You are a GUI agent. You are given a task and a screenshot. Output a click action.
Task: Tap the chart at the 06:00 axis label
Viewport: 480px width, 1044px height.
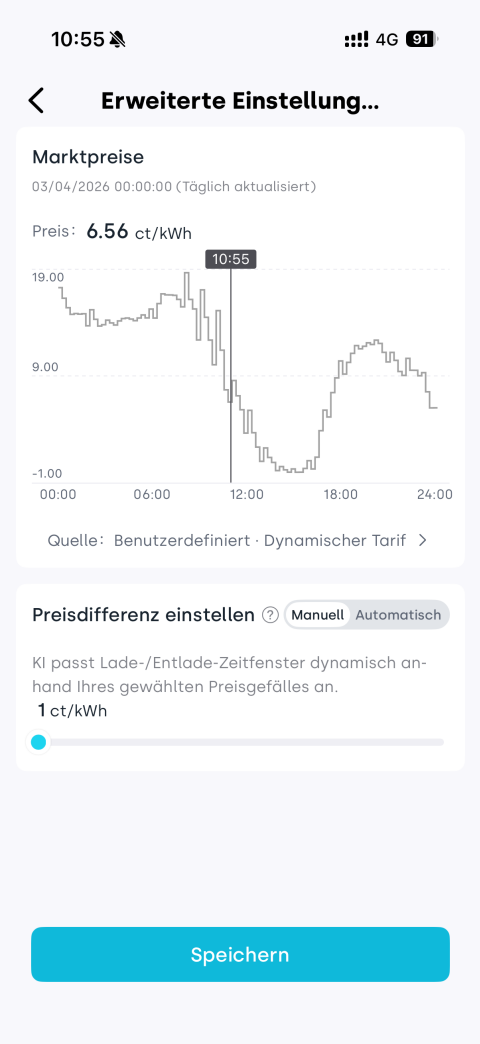coord(152,495)
